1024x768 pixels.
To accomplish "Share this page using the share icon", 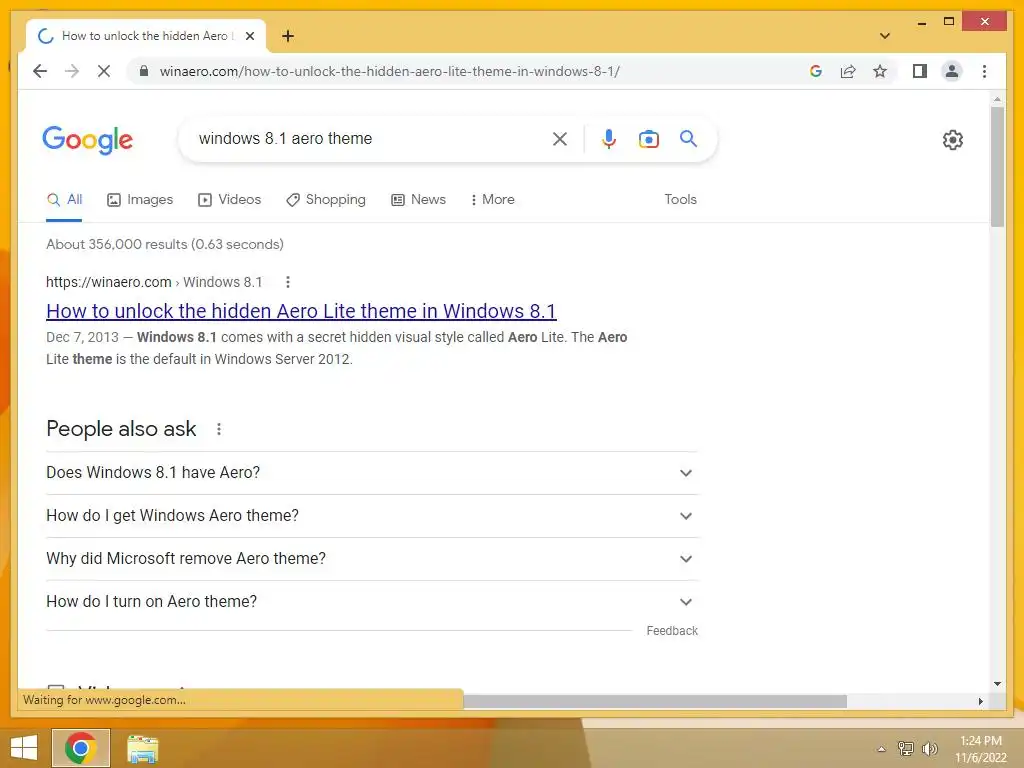I will tap(848, 71).
